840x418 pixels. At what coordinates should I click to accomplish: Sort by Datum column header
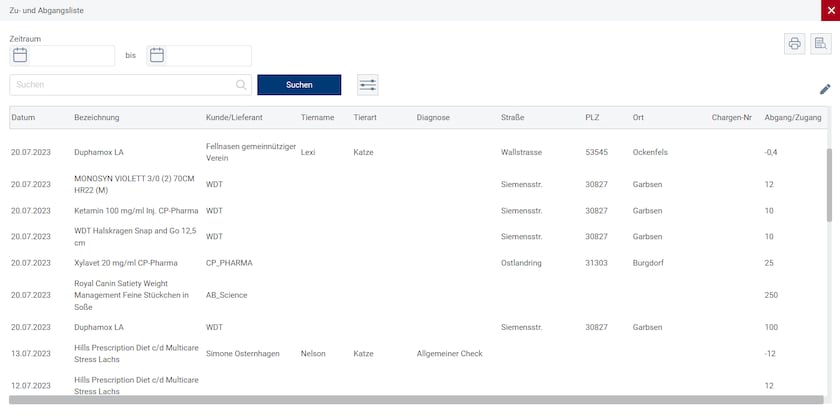point(23,117)
